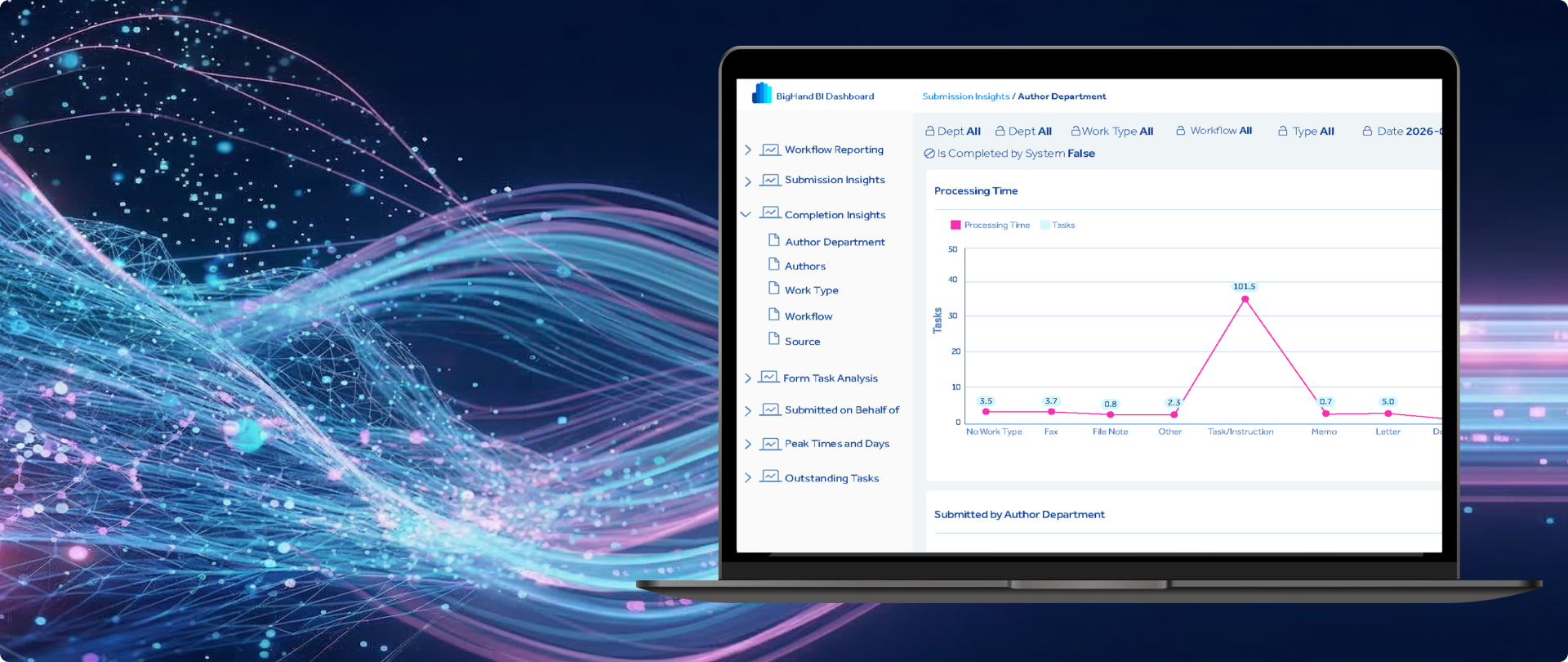Click the Is Completed by System circle icon
This screenshot has height=662, width=1568.
pos(929,153)
